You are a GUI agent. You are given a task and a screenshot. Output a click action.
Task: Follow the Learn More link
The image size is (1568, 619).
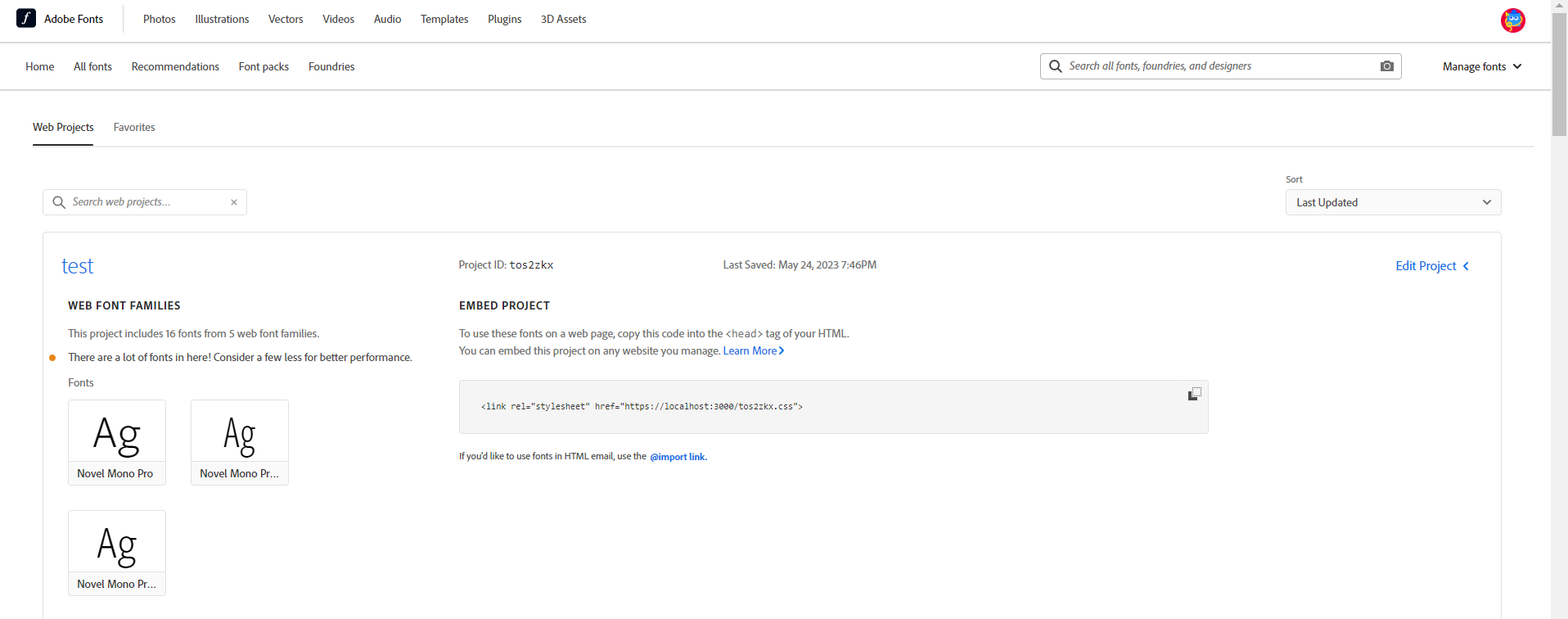point(753,350)
